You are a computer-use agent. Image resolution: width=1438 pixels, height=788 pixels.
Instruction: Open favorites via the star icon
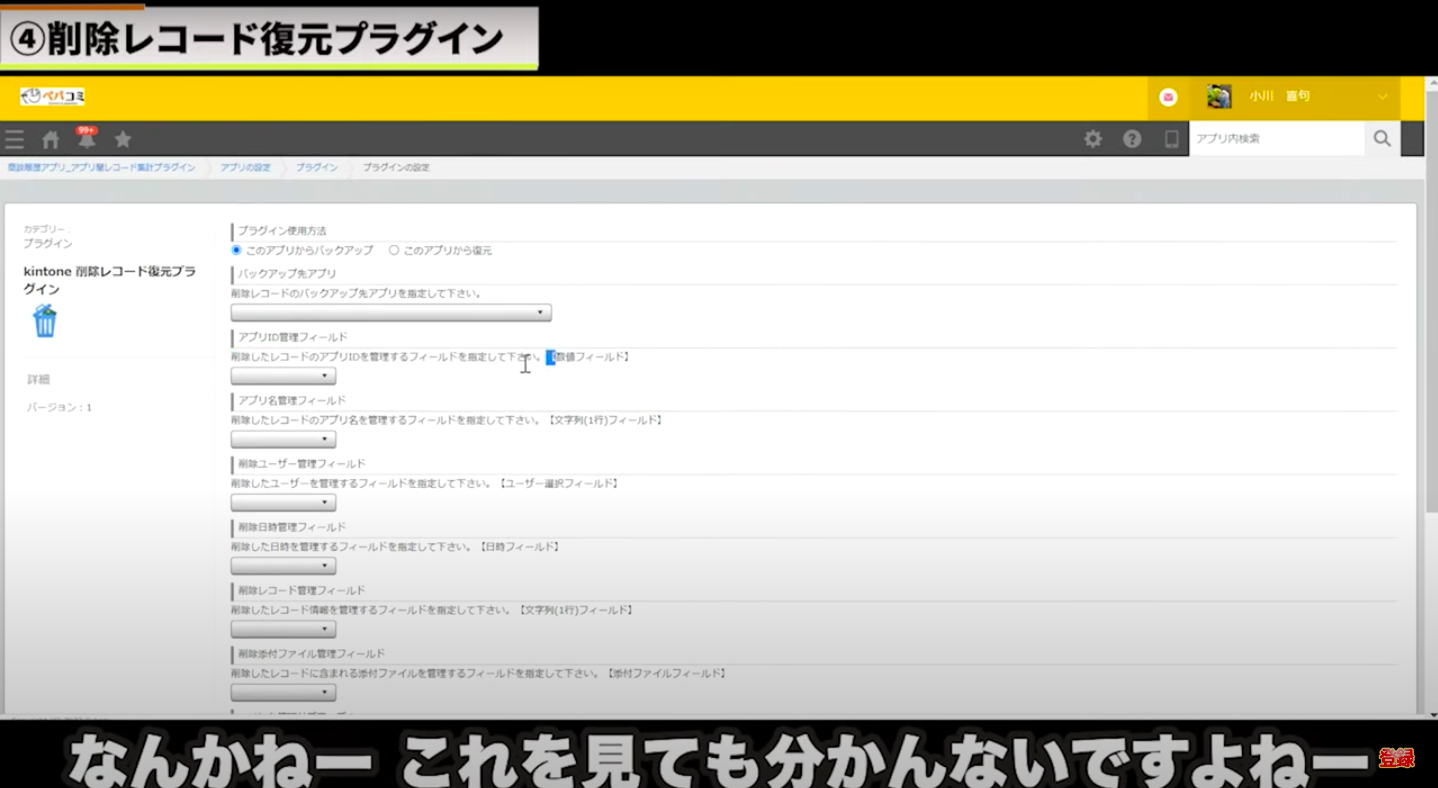click(x=122, y=140)
